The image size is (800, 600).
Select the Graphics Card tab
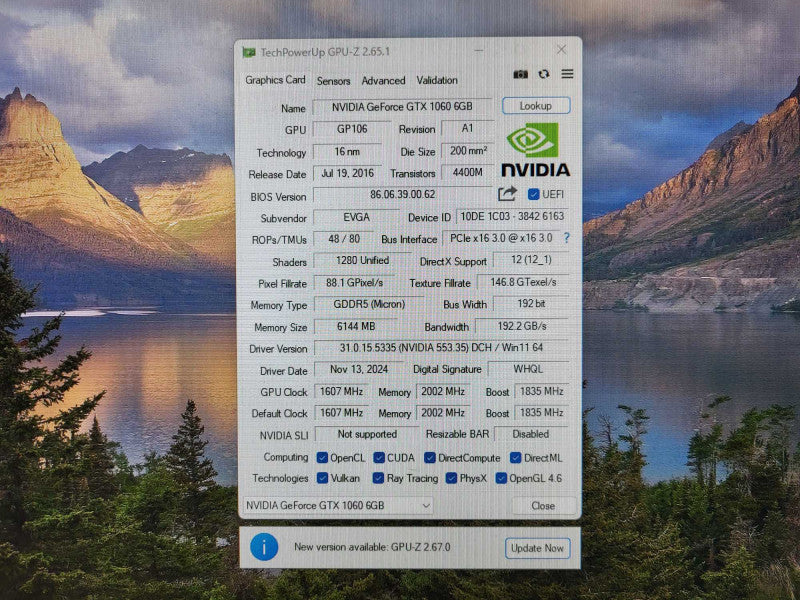275,80
